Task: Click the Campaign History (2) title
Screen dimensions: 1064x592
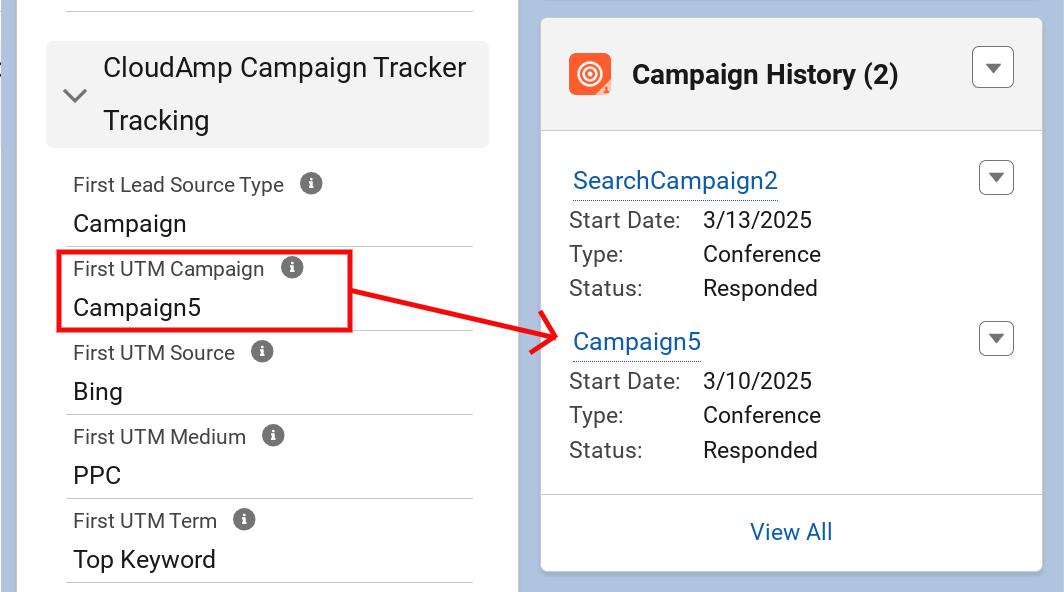Action: [765, 75]
